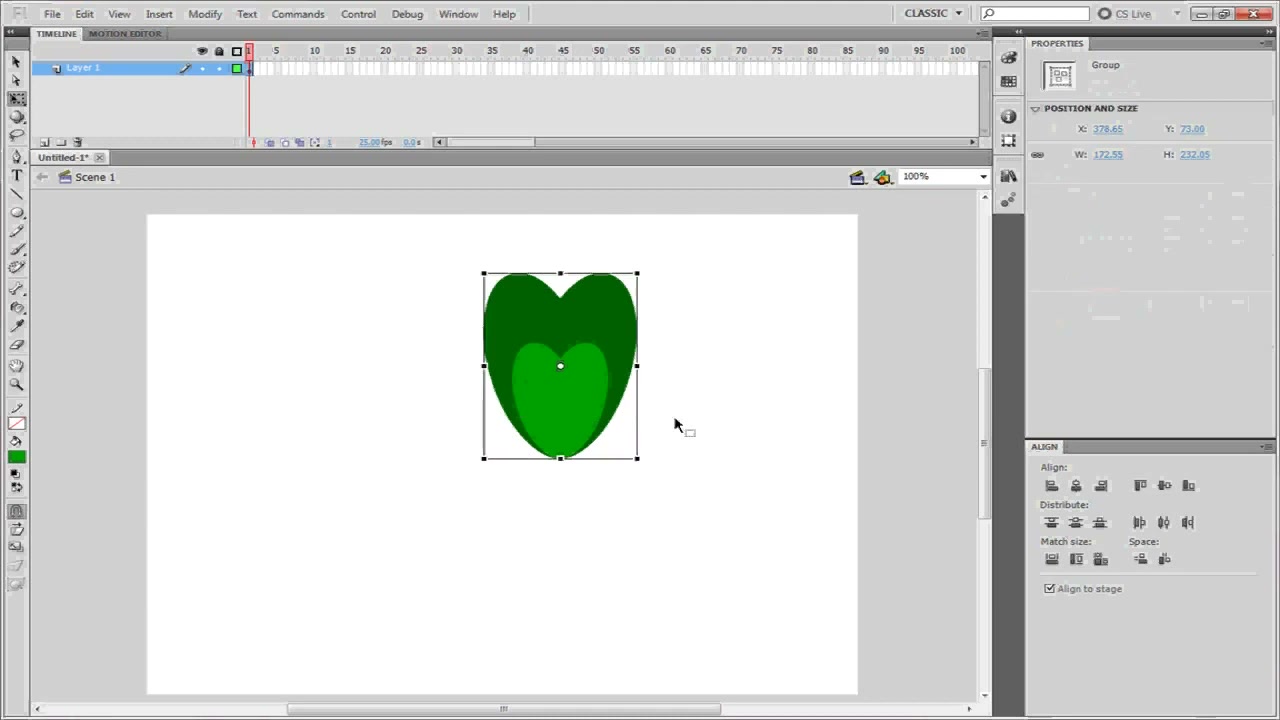Click the width value 172.55
This screenshot has height=720, width=1280.
(1108, 155)
